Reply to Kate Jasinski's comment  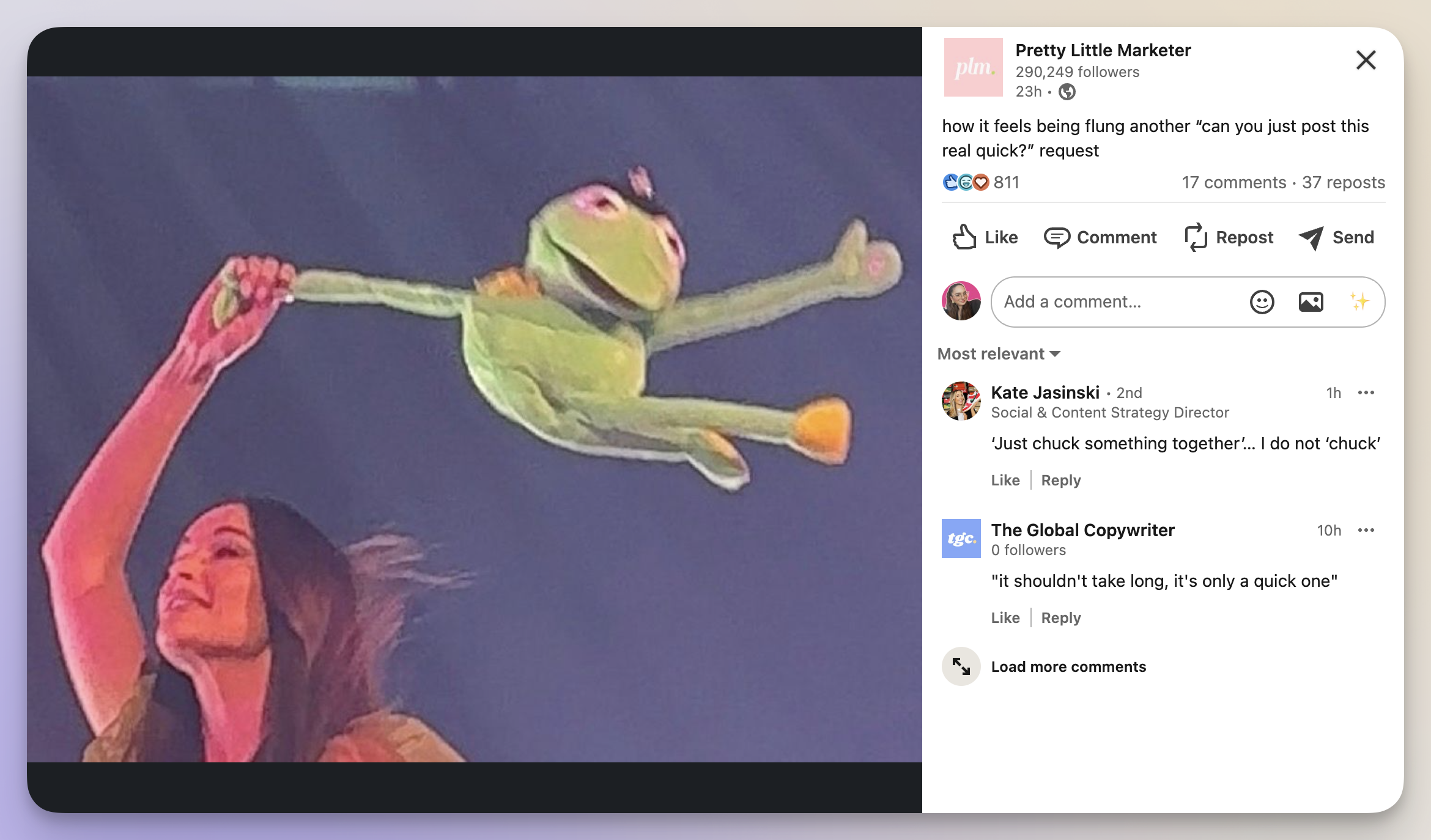pos(1061,480)
